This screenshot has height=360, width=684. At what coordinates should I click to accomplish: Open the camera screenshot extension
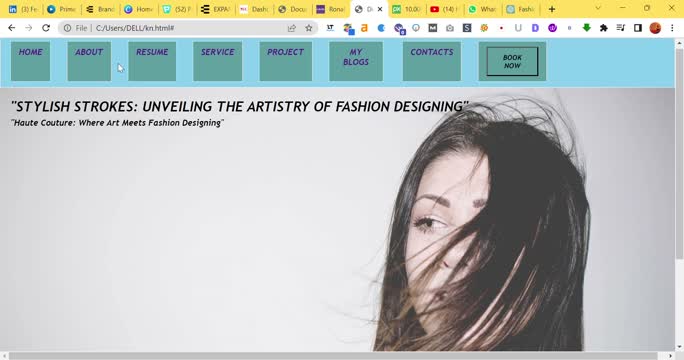click(x=450, y=28)
